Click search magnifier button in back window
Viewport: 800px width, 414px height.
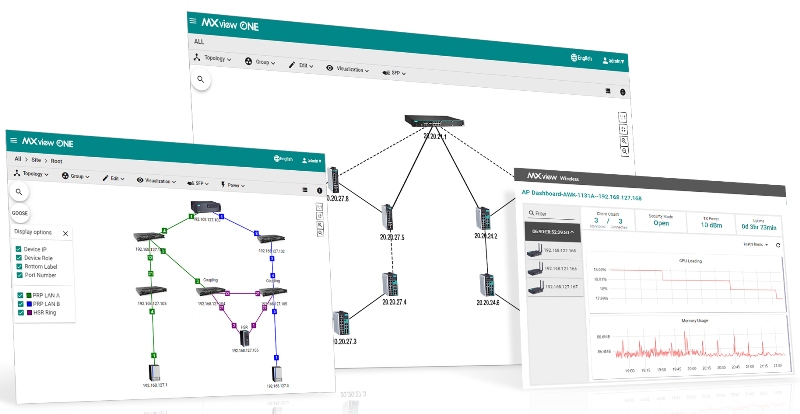[201, 80]
